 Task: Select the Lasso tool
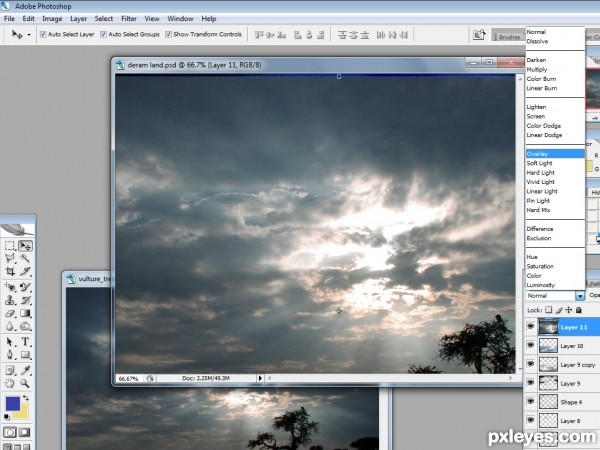(x=10, y=258)
